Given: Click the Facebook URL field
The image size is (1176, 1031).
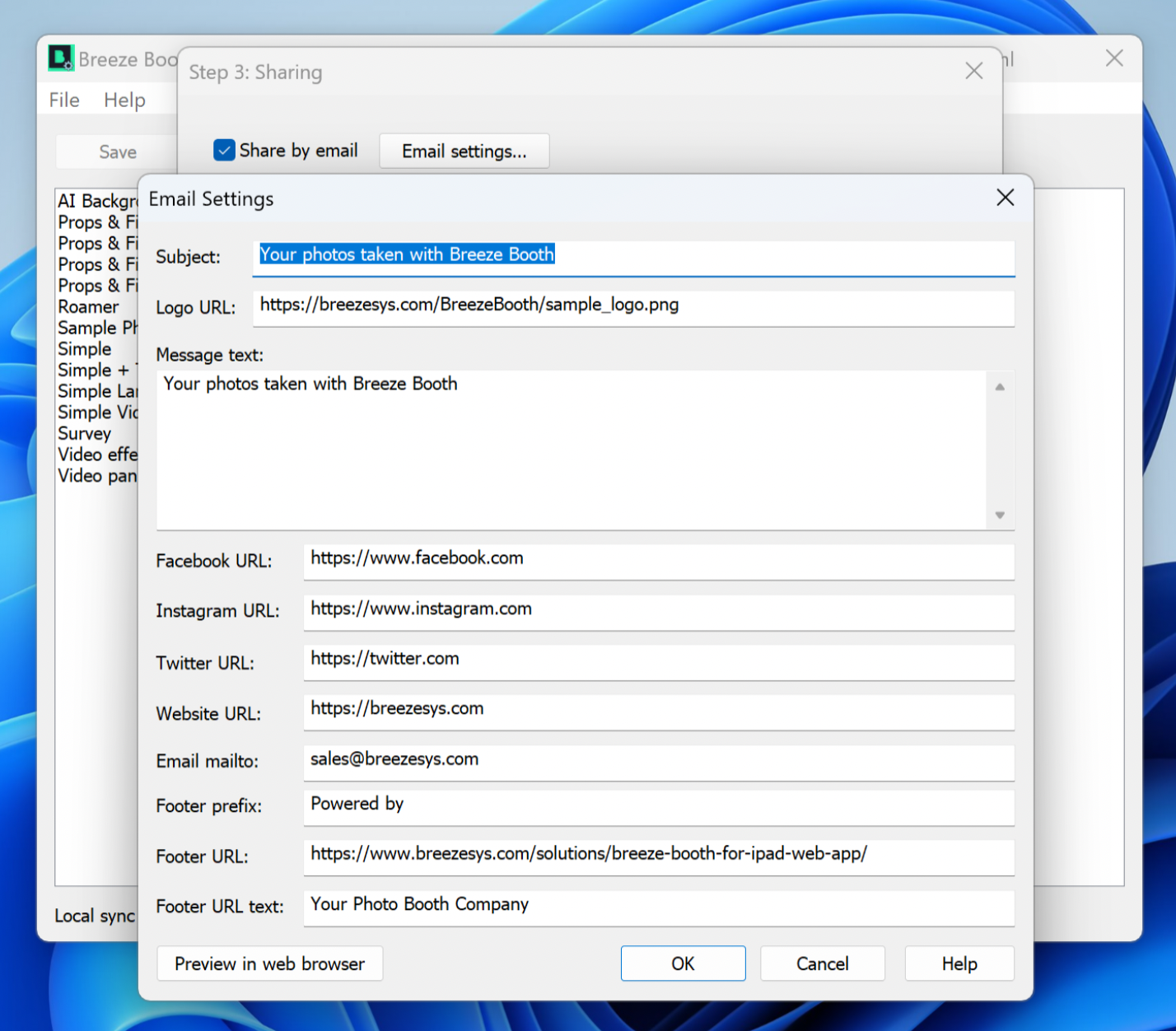Looking at the screenshot, I should [x=658, y=559].
